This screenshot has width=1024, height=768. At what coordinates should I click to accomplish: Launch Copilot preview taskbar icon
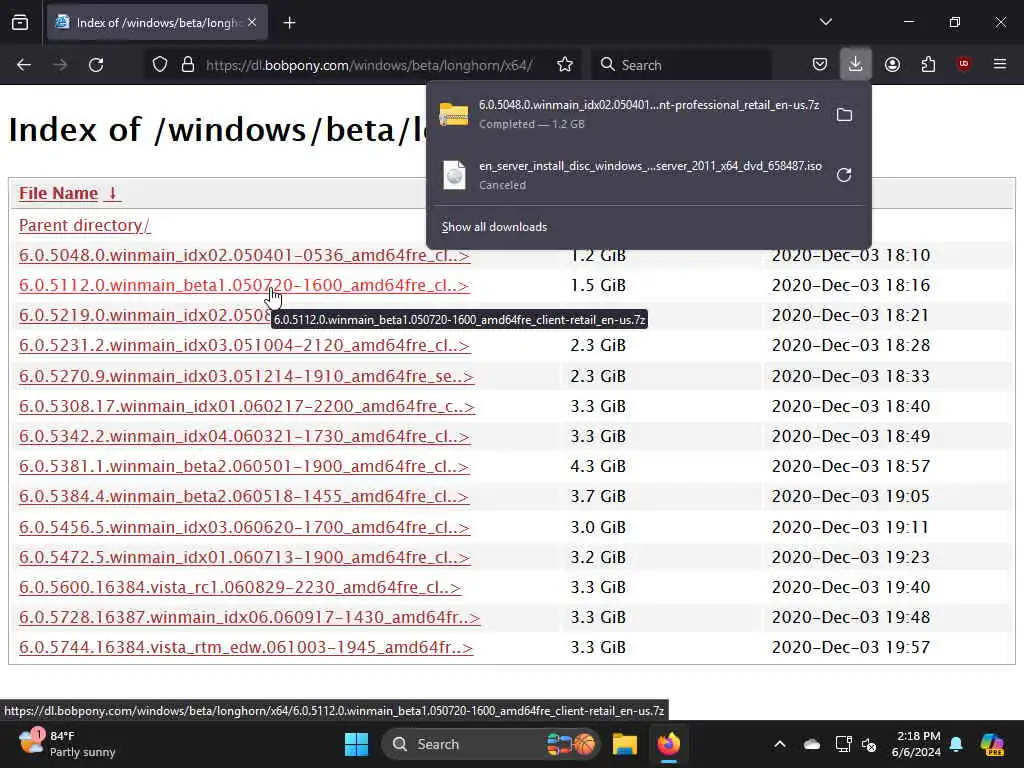coord(992,744)
